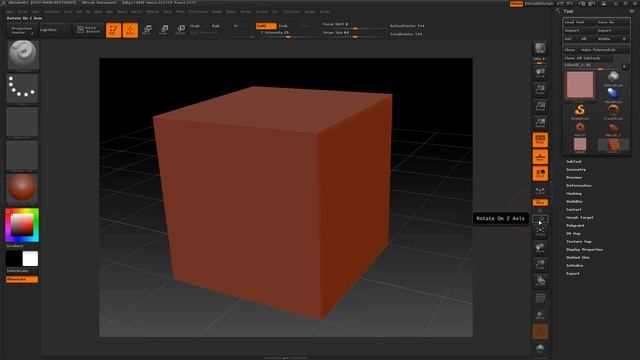
Task: Toggle the Zadd mode button
Action: [266, 26]
